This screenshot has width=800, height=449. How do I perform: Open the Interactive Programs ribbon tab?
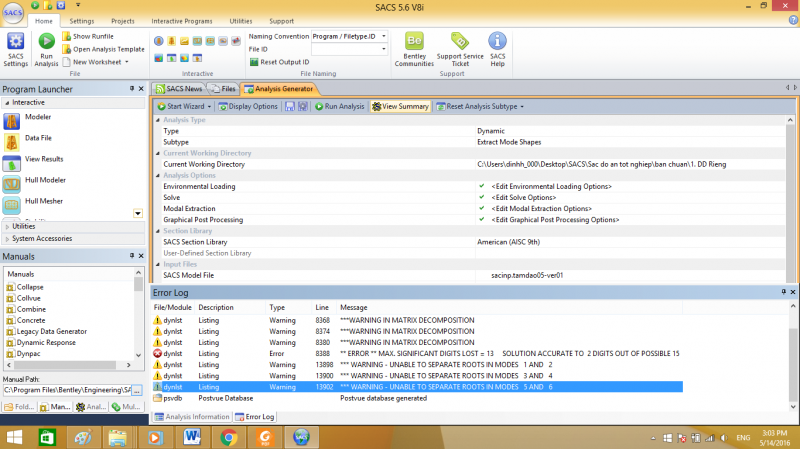182,21
